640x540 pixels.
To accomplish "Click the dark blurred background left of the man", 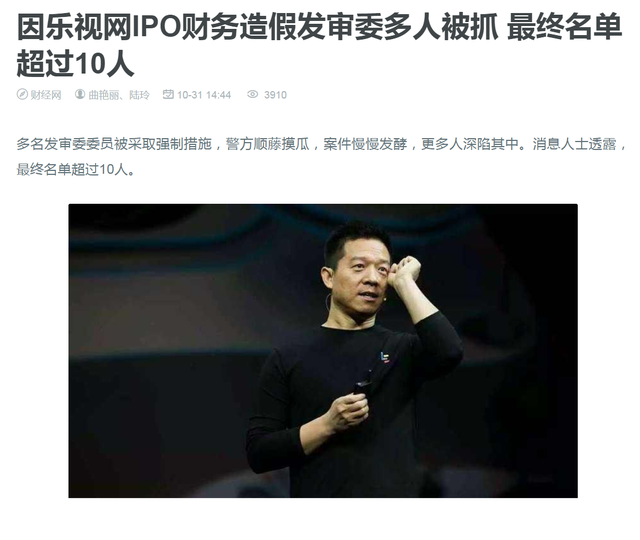I will tap(163, 351).
